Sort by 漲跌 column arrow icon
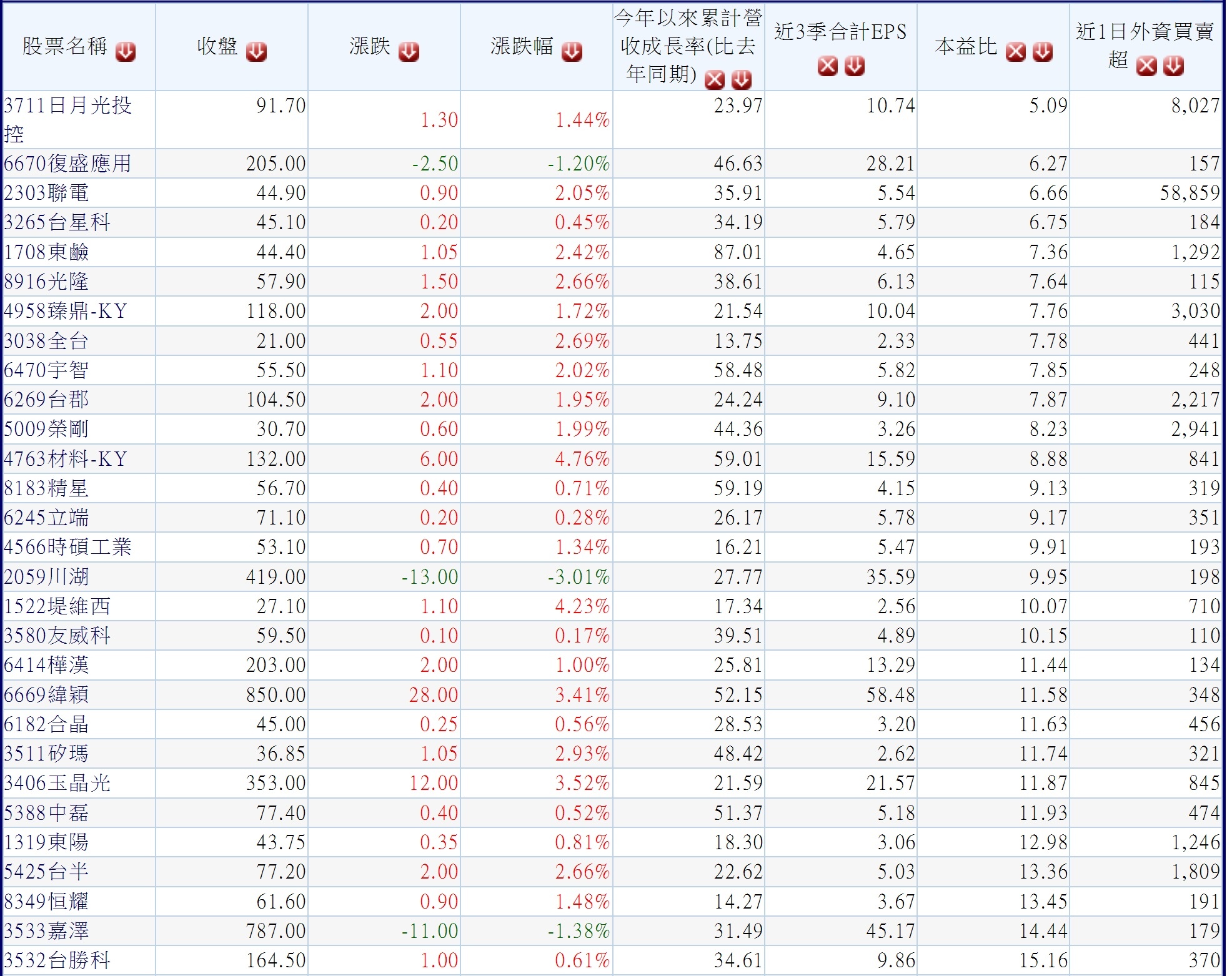Screen dimensions: 1232x976 (409, 52)
